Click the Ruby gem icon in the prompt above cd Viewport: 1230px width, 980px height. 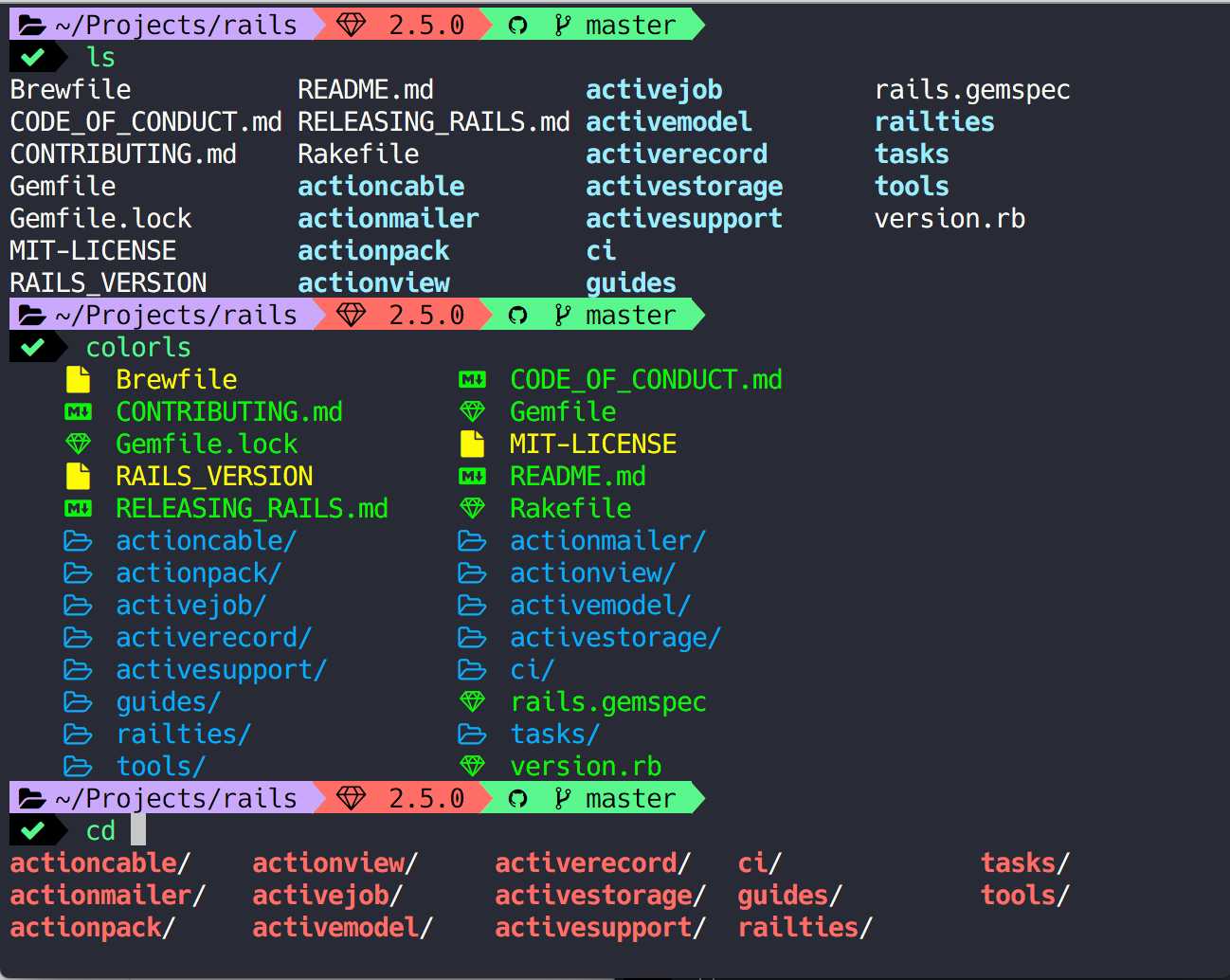[x=352, y=798]
